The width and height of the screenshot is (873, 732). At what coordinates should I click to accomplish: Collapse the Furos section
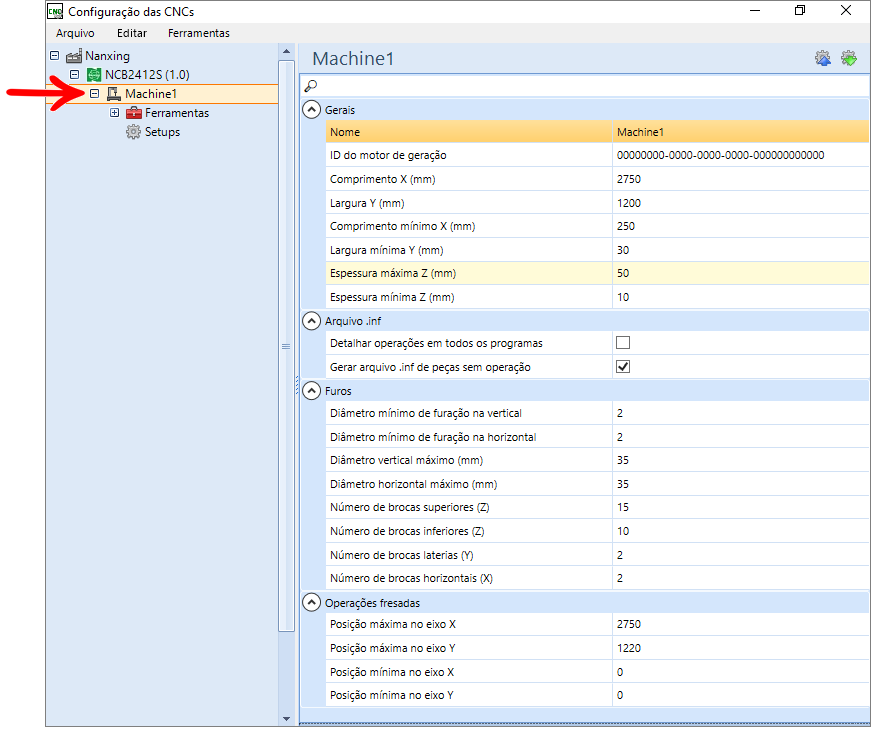311,391
